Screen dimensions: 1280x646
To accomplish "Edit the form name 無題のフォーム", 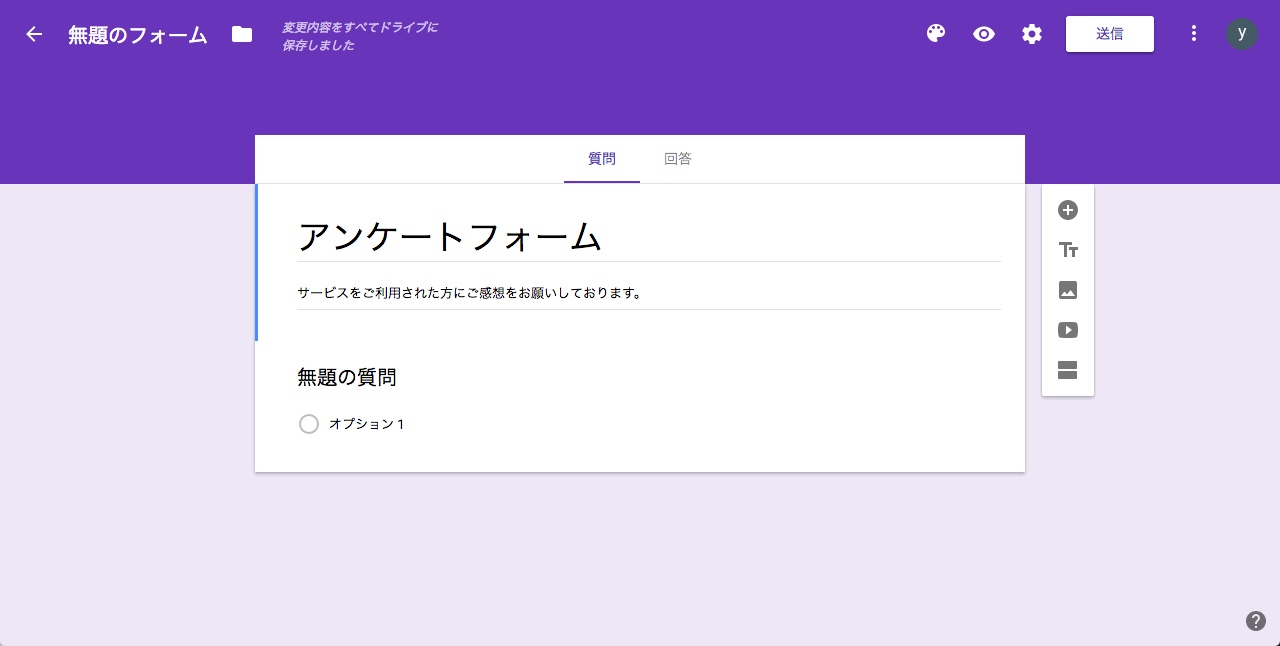I will (138, 35).
